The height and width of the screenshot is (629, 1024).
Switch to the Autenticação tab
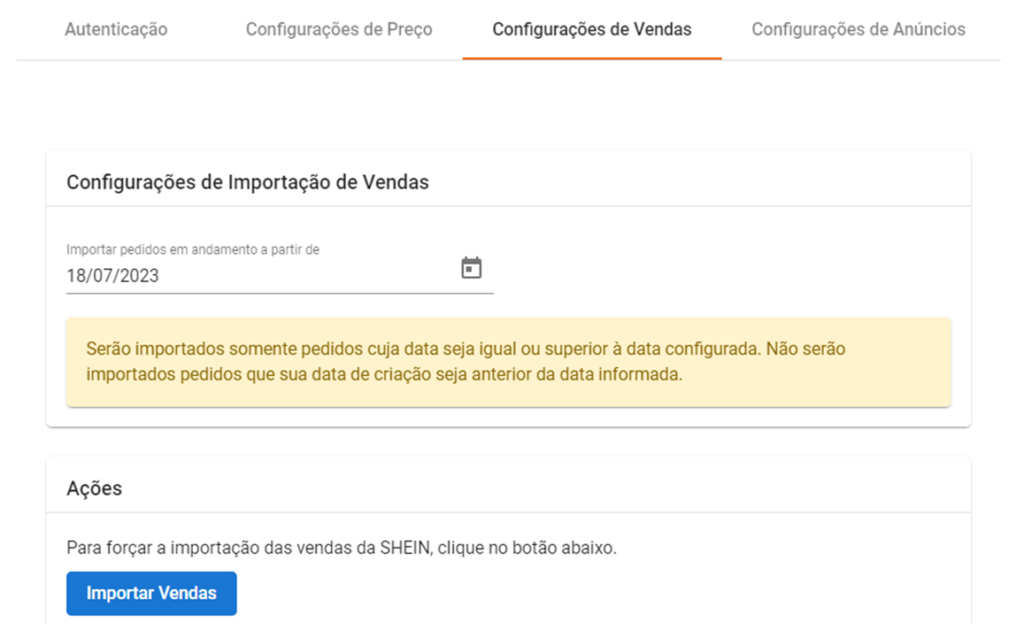click(116, 29)
